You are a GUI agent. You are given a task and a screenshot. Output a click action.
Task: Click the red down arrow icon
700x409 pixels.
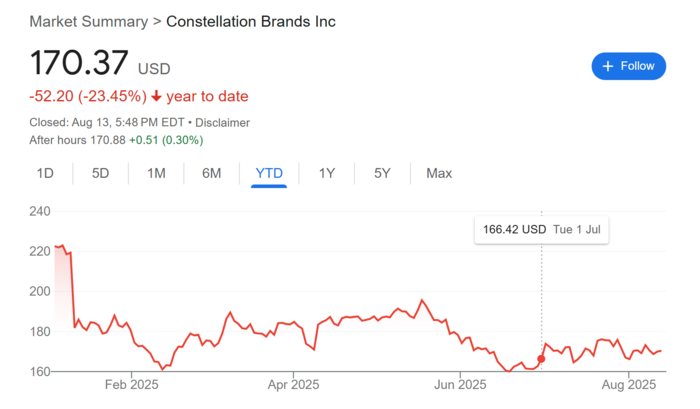pos(156,96)
